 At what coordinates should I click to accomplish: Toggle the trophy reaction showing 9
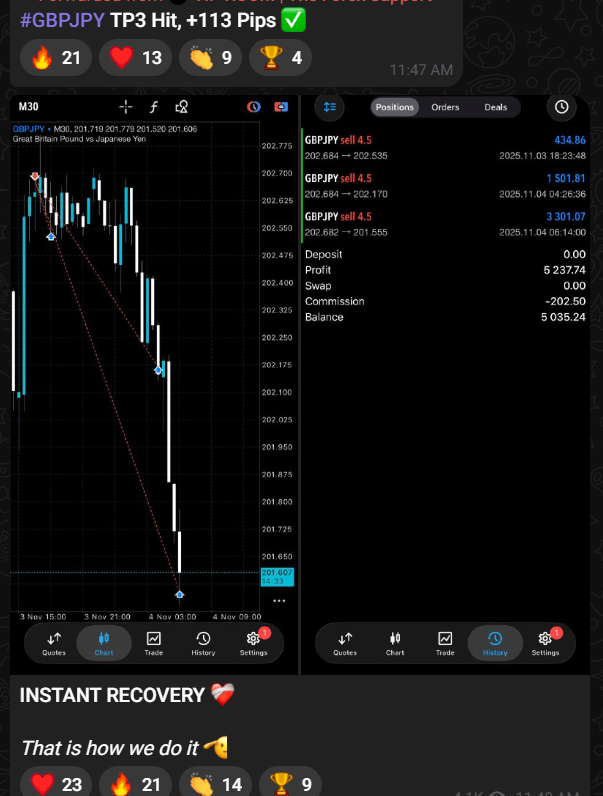(x=291, y=784)
